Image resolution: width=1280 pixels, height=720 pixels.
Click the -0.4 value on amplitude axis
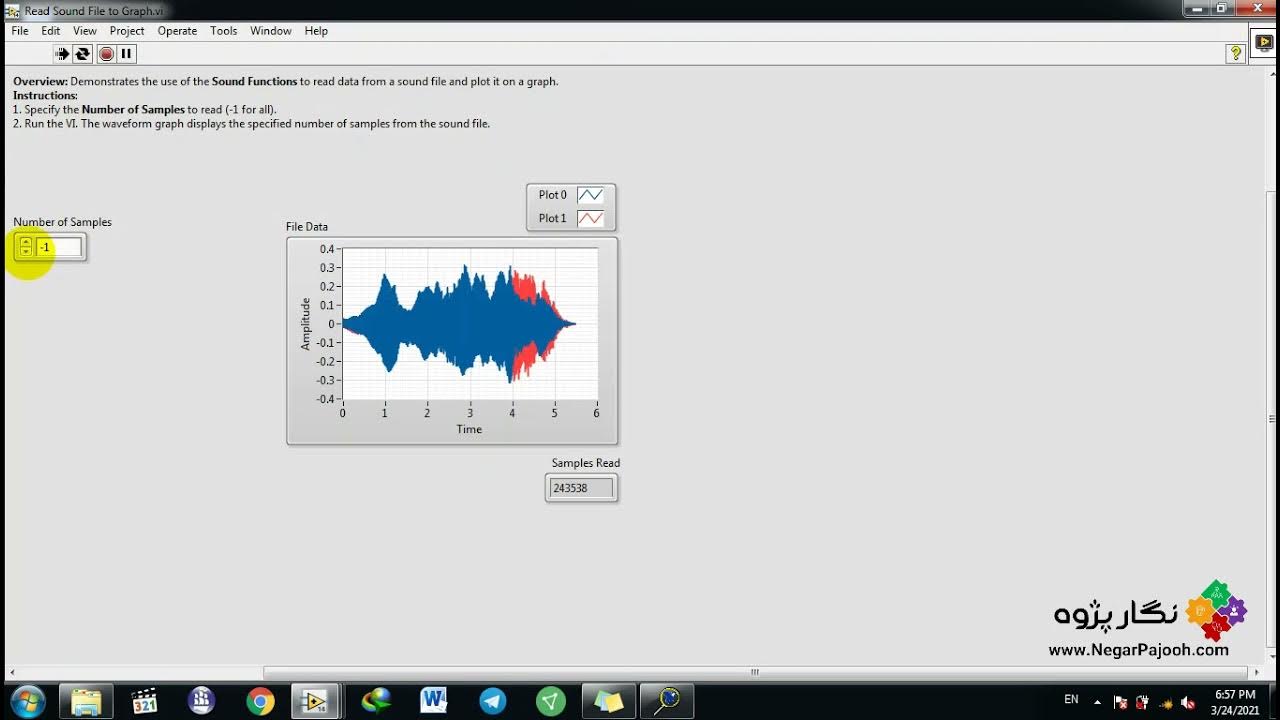325,399
